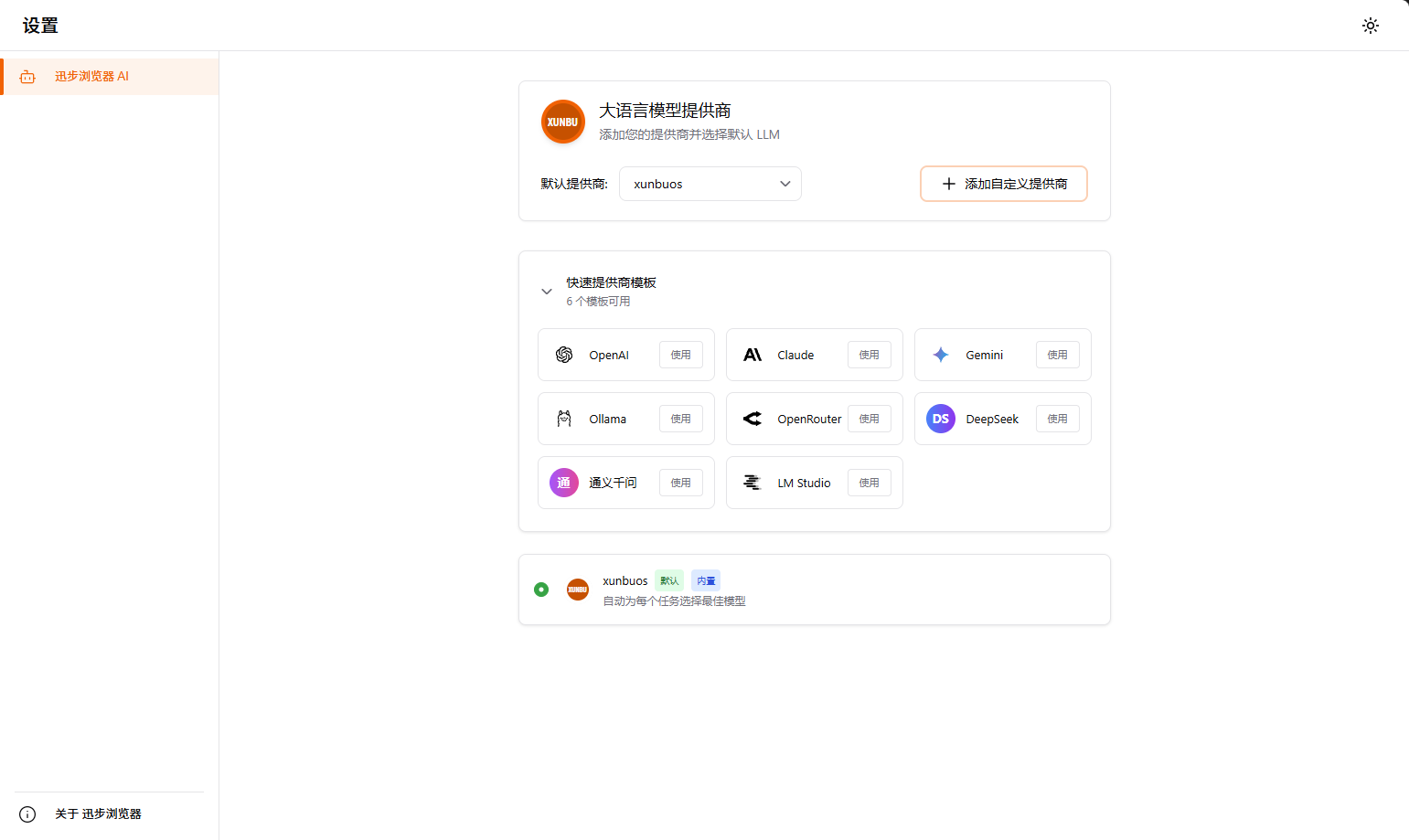Open 关于 迅步浏览器 in the sidebar
1409x840 pixels.
click(98, 813)
